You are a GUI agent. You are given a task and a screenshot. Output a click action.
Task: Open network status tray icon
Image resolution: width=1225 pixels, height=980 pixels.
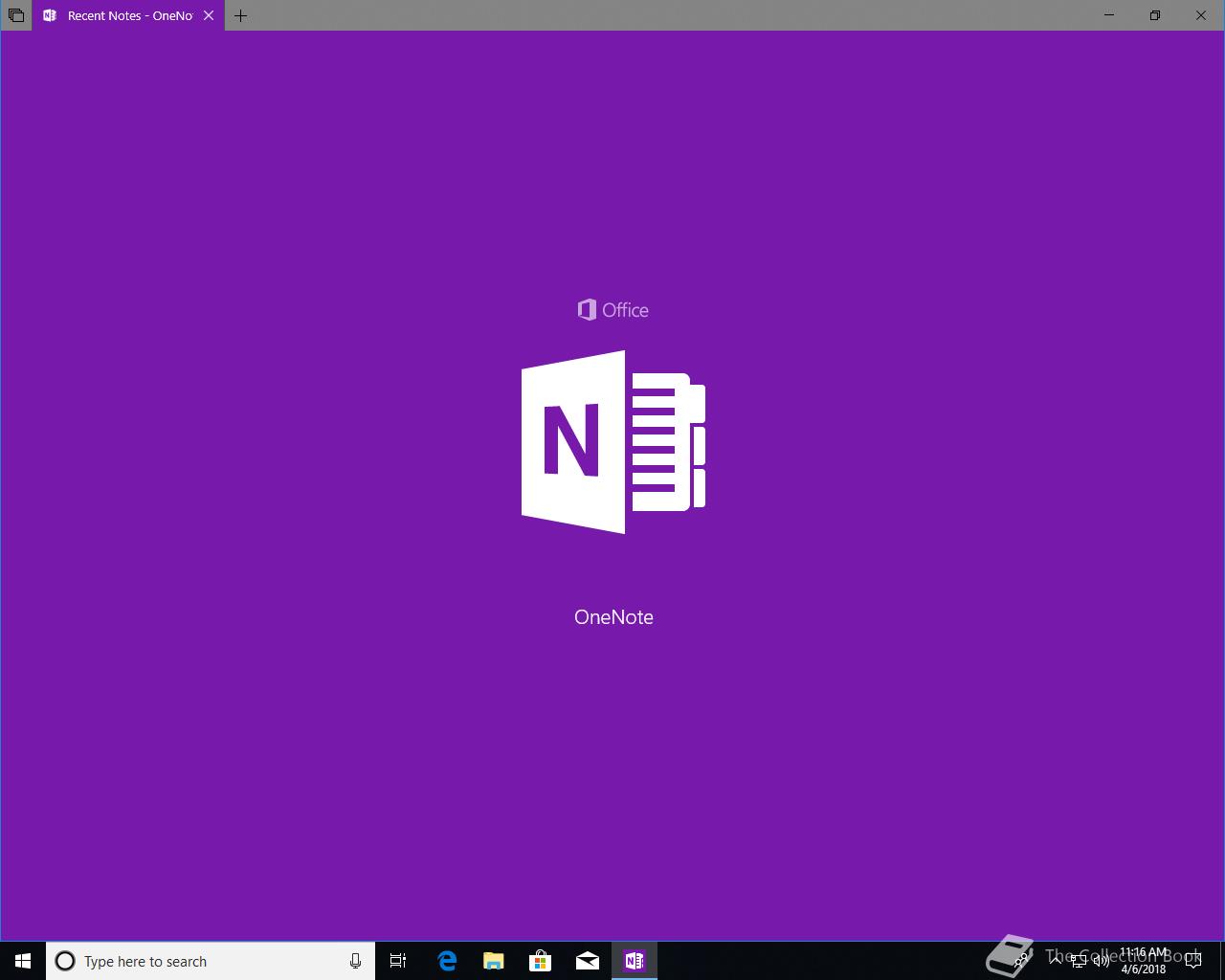(x=1079, y=962)
